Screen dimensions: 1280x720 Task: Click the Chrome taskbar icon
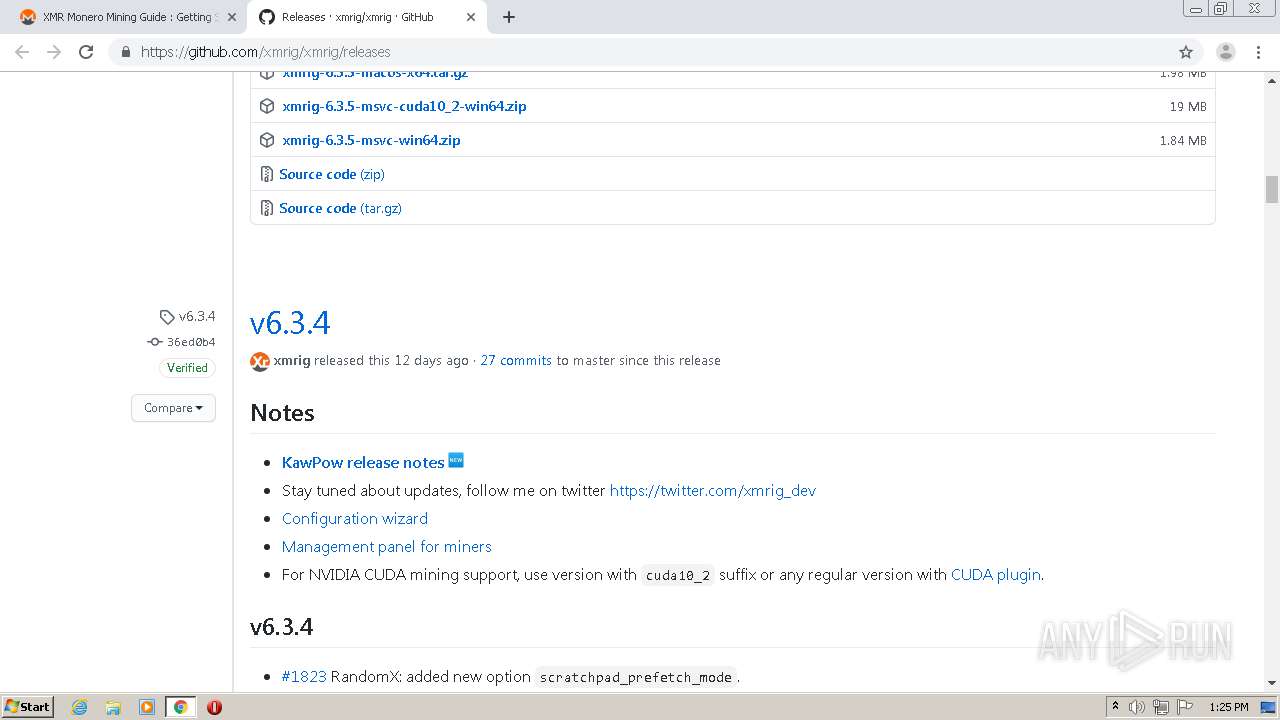(180, 707)
